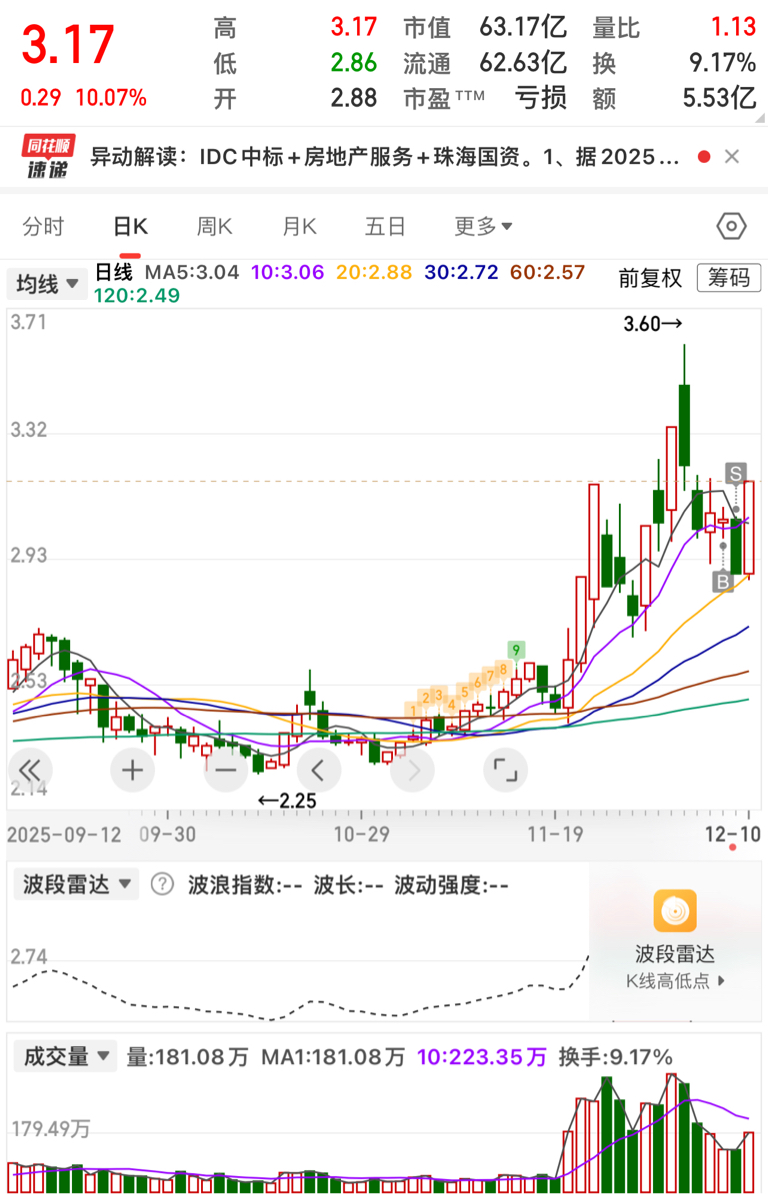Tap the green MA 120:2.49 legend
The width and height of the screenshot is (768, 1194).
point(137,295)
